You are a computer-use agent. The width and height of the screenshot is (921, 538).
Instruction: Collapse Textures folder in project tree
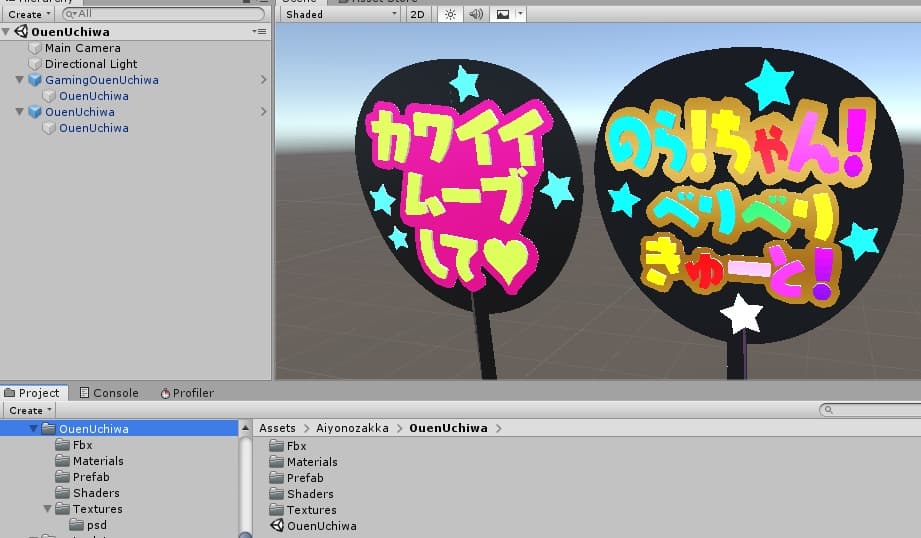[x=48, y=509]
